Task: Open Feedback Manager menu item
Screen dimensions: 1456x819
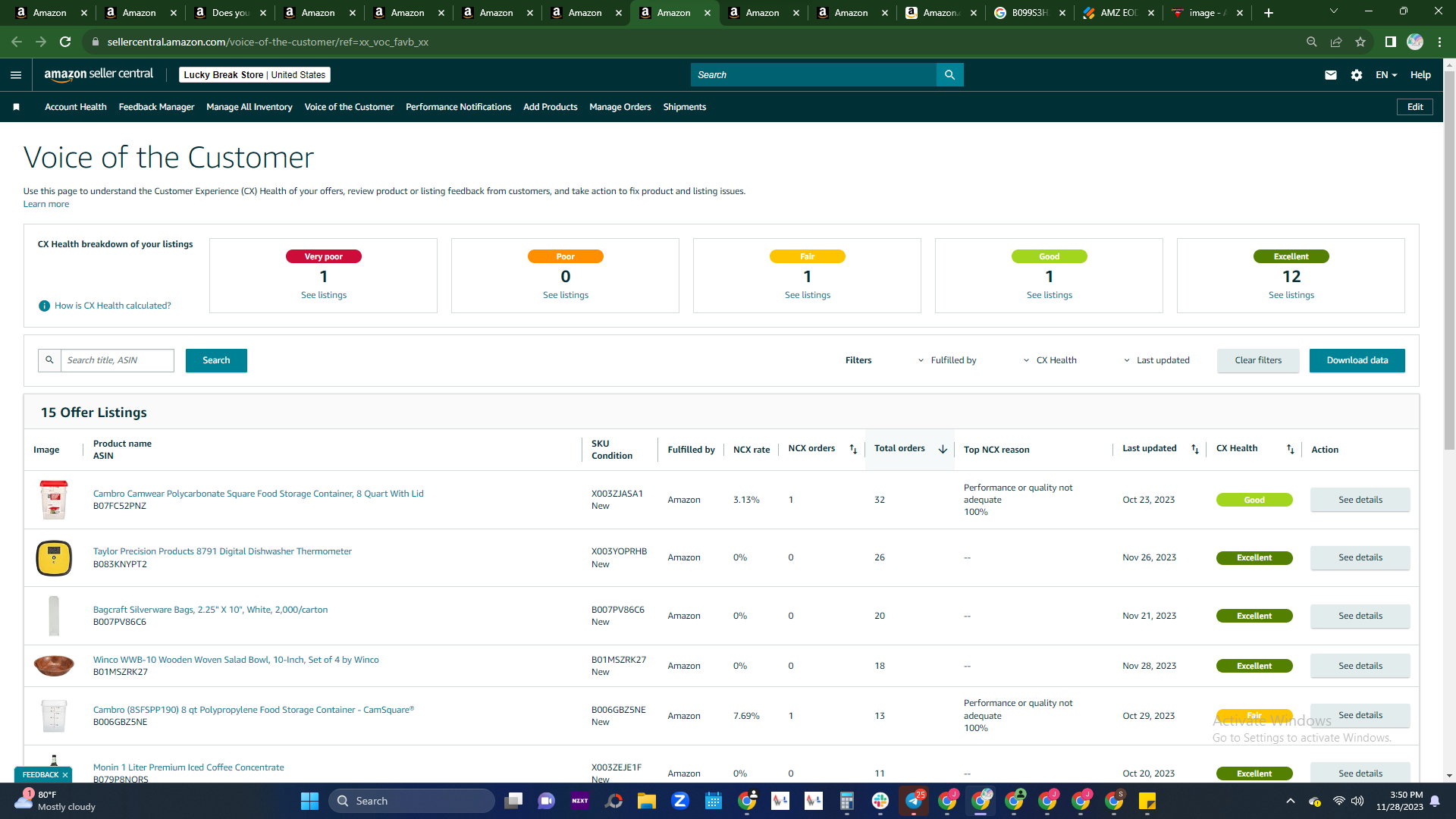Action: click(156, 107)
